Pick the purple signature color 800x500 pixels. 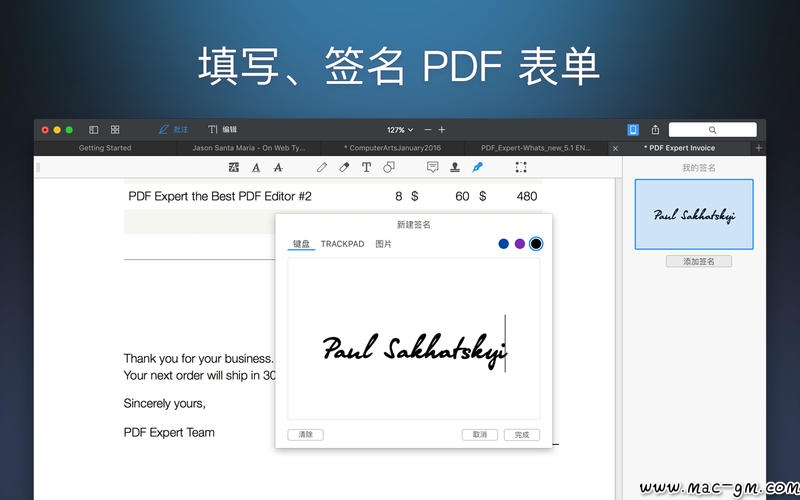(520, 244)
